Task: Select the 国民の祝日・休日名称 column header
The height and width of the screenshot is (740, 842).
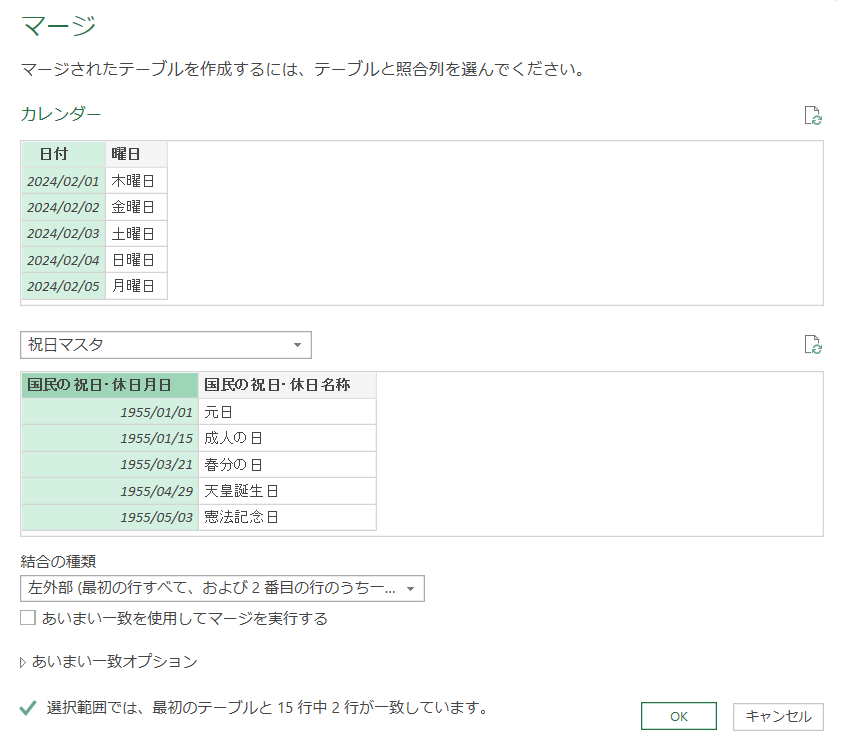Action: [287, 385]
